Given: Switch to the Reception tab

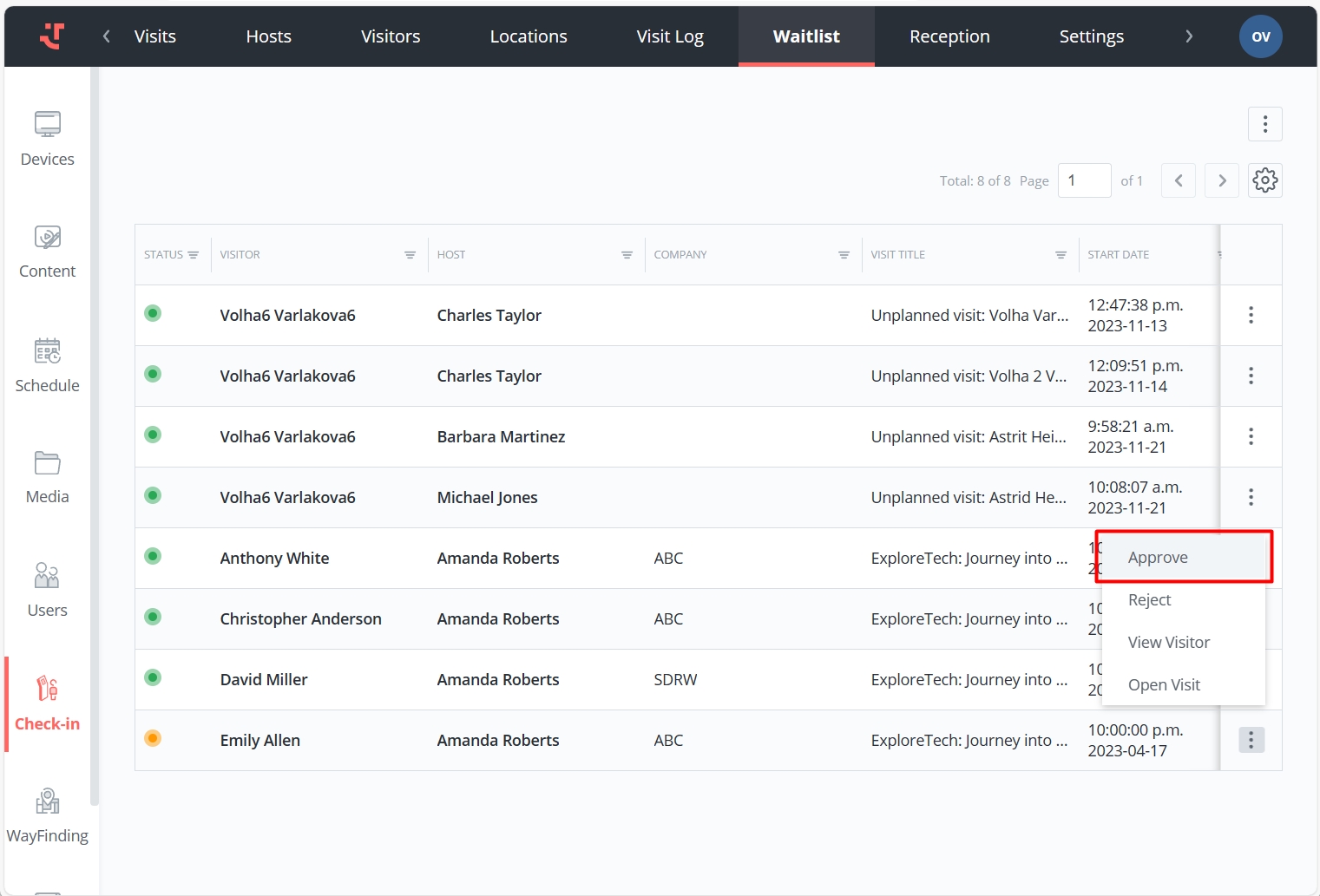Looking at the screenshot, I should 949,36.
